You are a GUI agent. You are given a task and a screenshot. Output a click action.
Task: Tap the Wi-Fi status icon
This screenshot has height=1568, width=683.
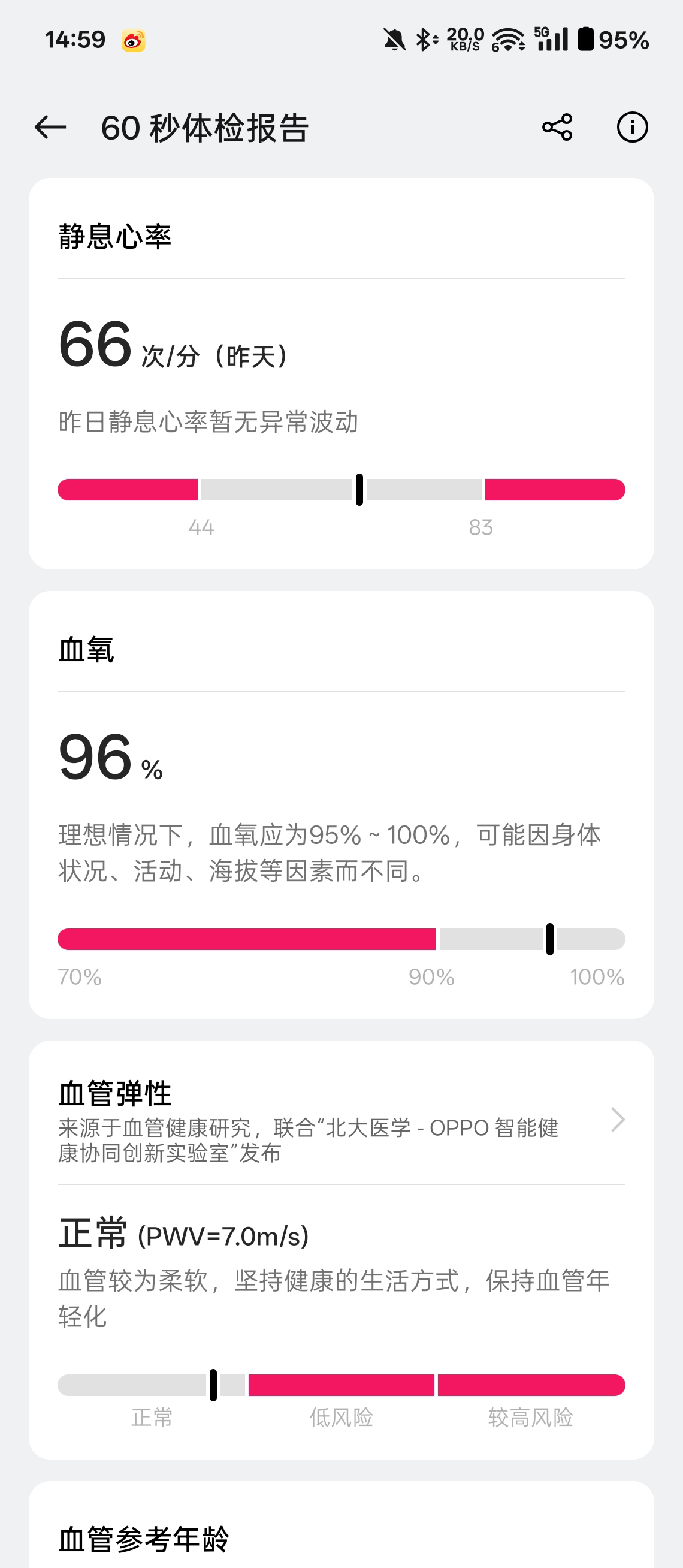(x=508, y=40)
